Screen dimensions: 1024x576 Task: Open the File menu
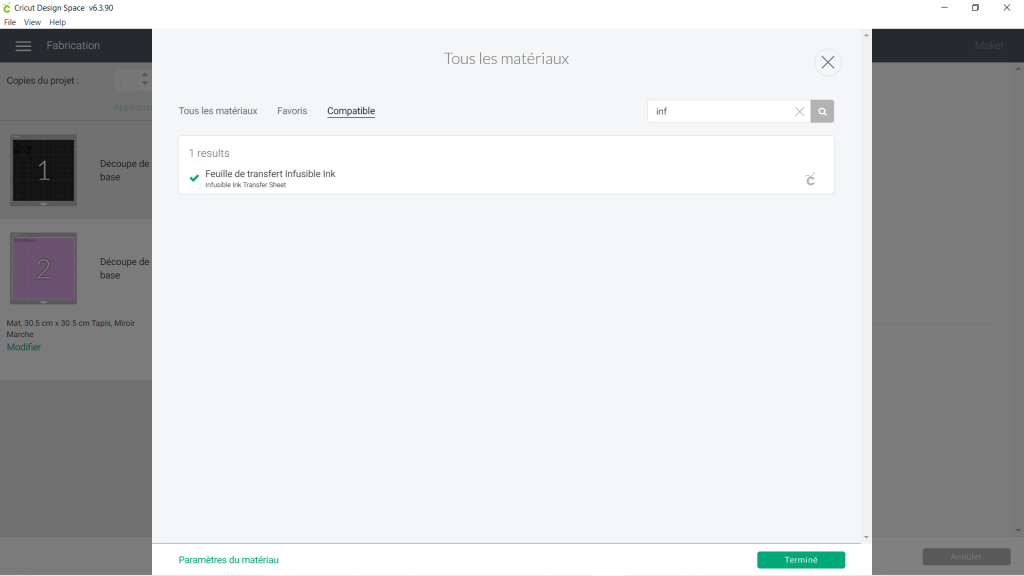click(x=10, y=22)
